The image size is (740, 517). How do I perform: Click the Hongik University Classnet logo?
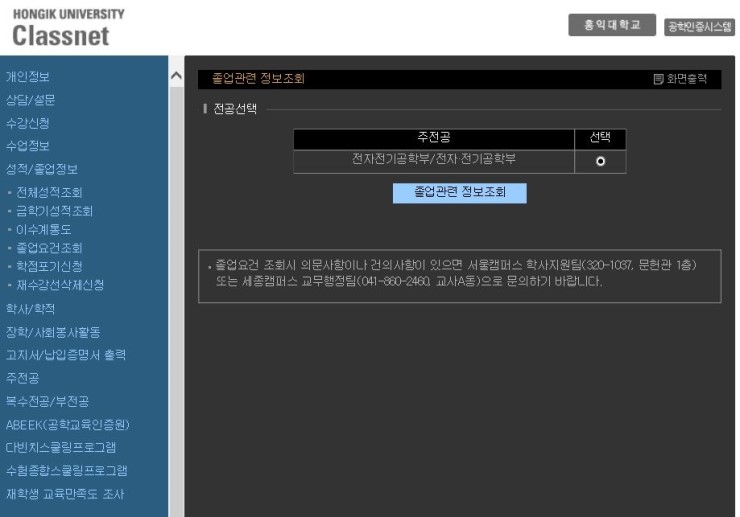click(x=68, y=28)
